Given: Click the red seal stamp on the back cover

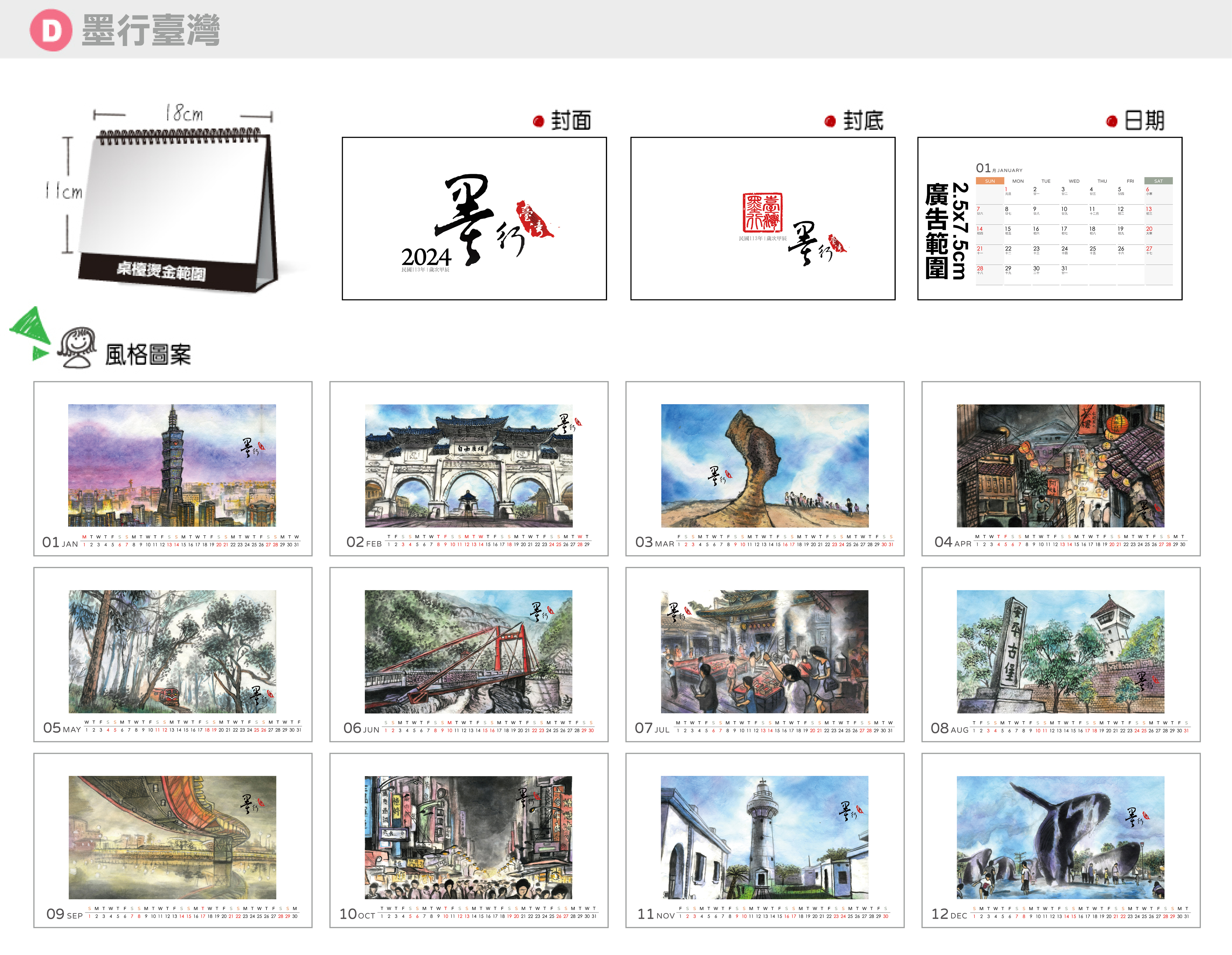Looking at the screenshot, I should pos(762,213).
